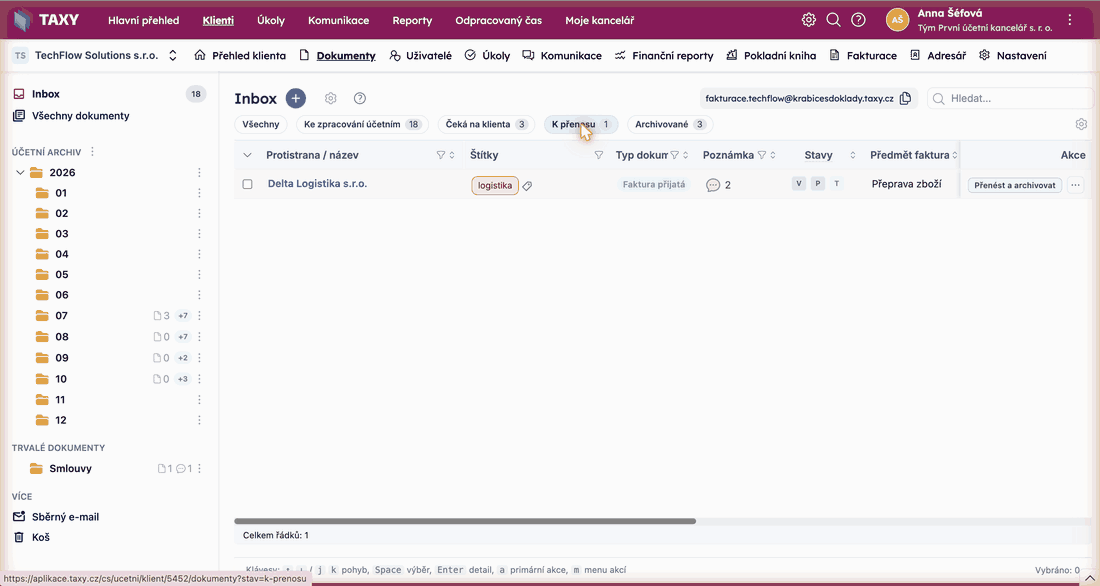Add a new document with the plus button
Screen dimensions: 1100x586
296,98
